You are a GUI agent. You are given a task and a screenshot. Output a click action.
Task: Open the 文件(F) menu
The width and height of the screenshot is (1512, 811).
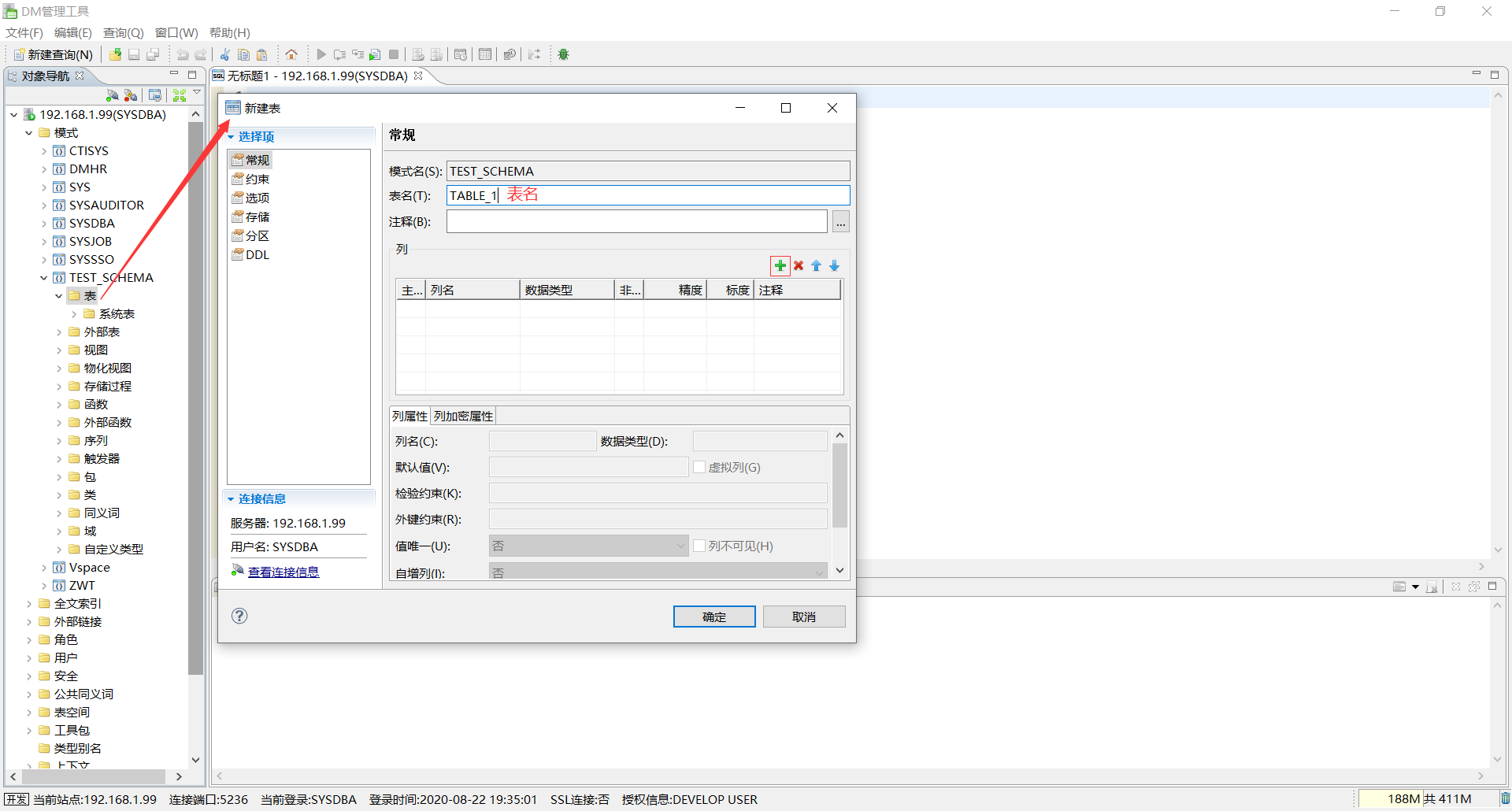coord(24,33)
